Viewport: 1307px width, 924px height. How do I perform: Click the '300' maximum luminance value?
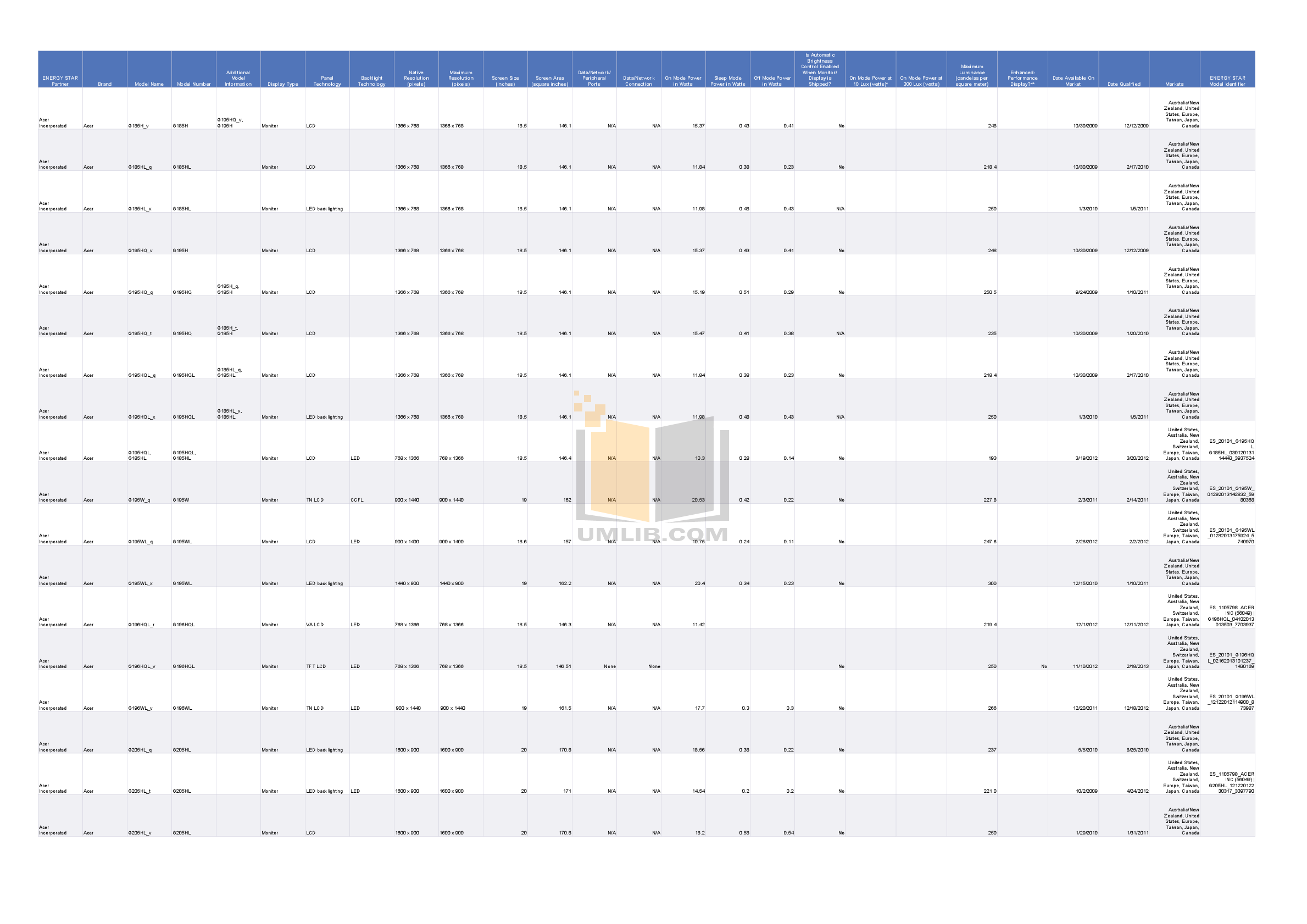point(992,583)
